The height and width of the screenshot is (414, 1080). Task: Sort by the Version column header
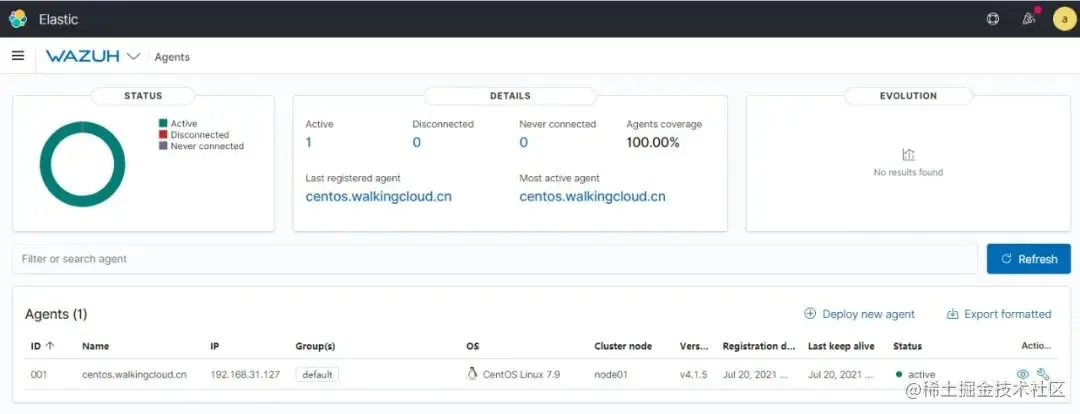pyautogui.click(x=693, y=346)
